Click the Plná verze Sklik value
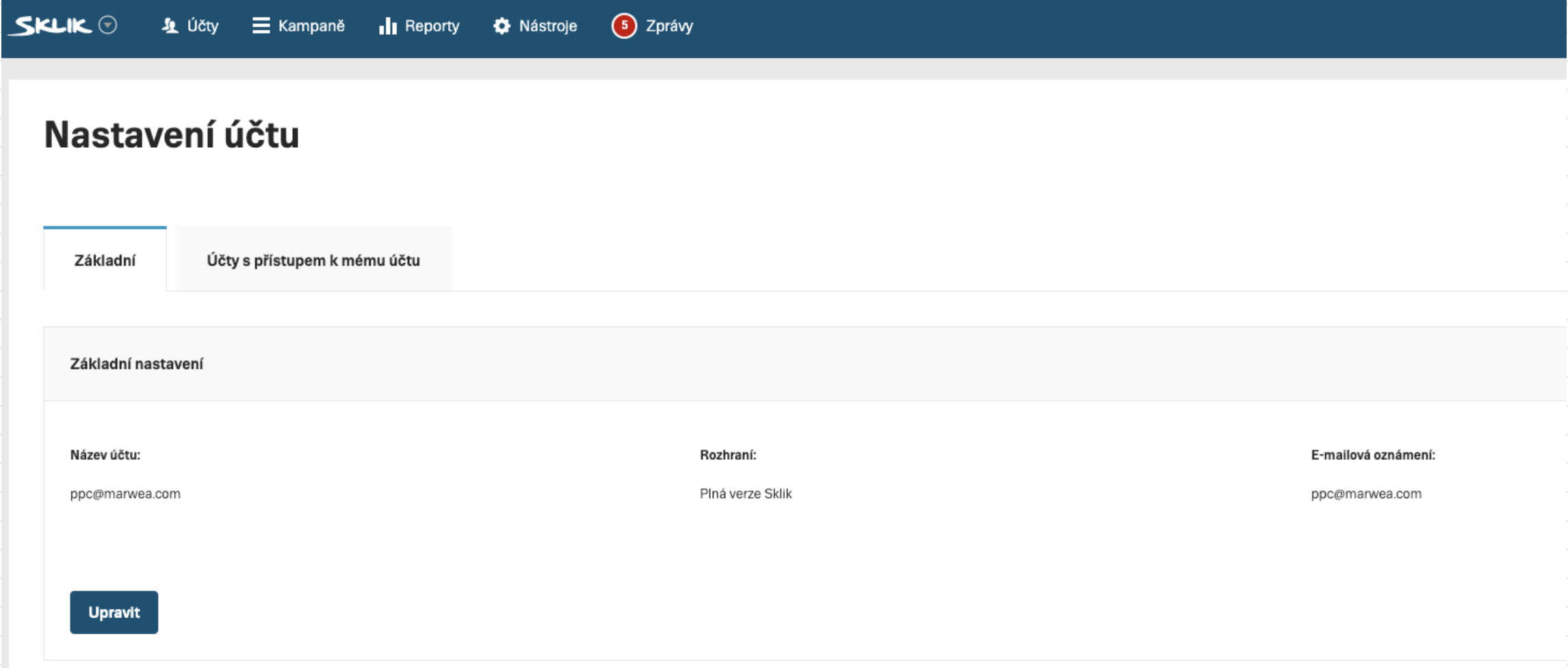The image size is (1568, 668). point(746,493)
